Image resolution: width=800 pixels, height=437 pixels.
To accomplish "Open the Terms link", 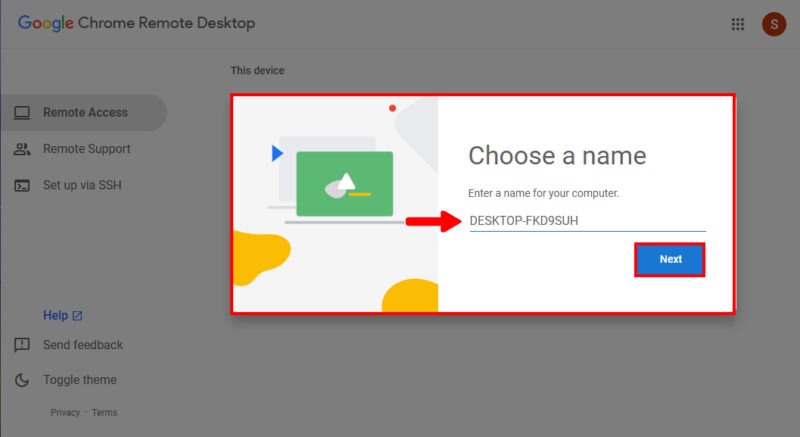I will click(x=105, y=412).
